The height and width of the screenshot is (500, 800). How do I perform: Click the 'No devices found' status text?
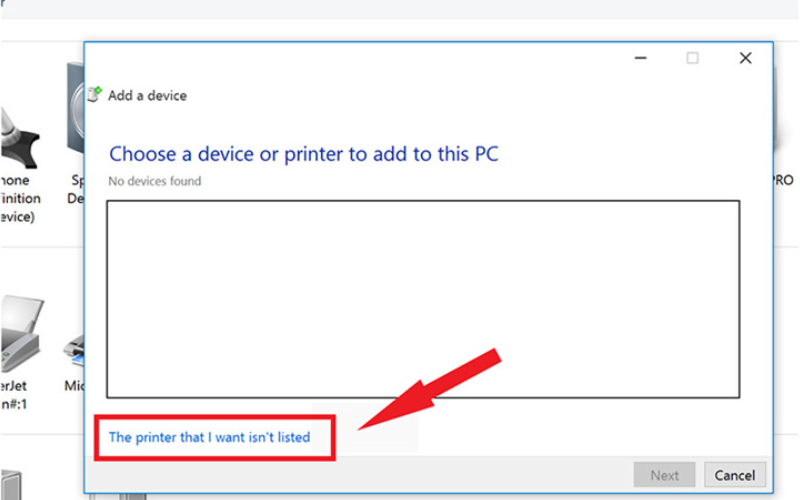point(155,181)
